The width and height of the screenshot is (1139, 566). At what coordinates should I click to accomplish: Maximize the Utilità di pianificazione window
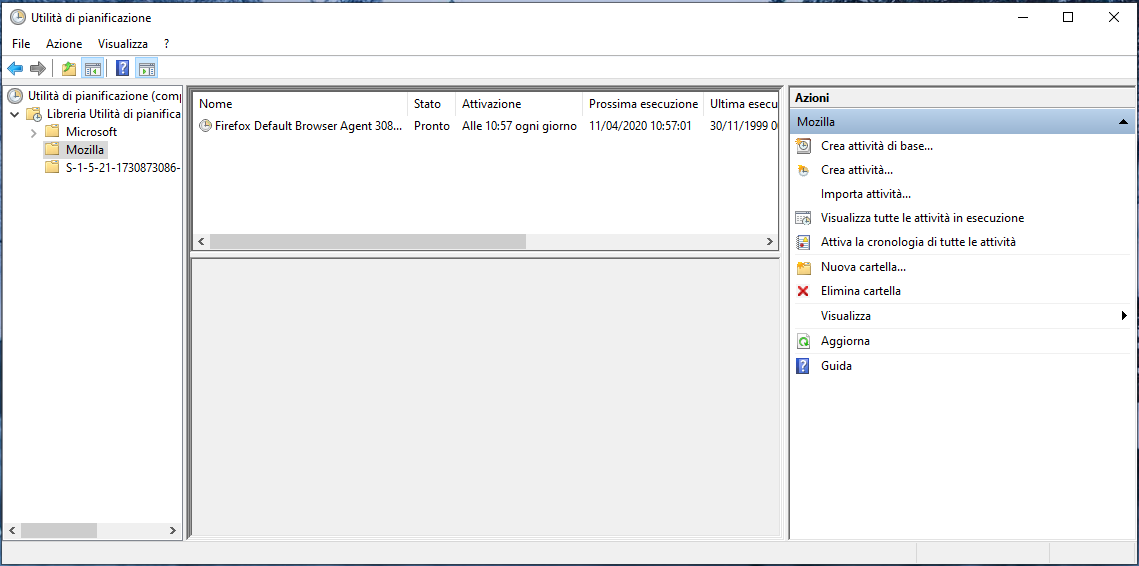[x=1068, y=17]
